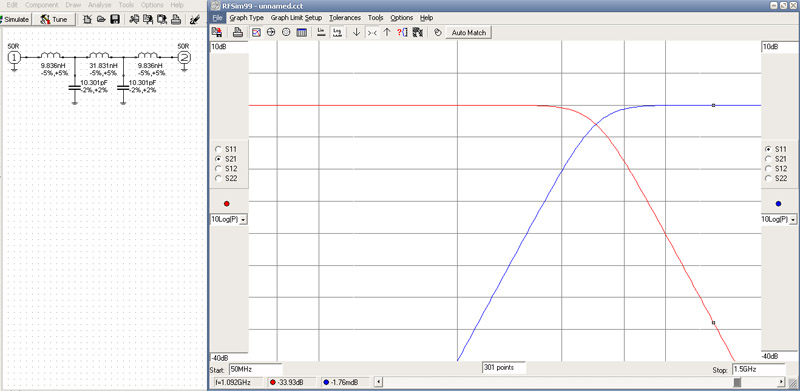The image size is (800, 391).
Task: Switch to the Smith chart graph type icon
Action: pyautogui.click(x=271, y=32)
